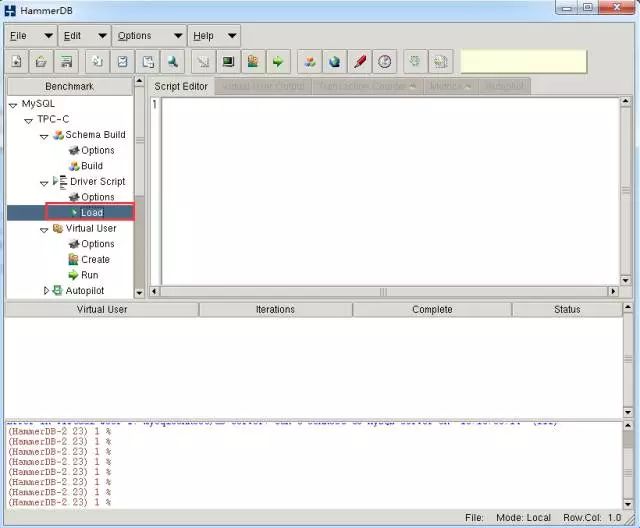Click the Script Editor horizontal scroll right arrow
Viewport: 640px width, 528px height.
(x=613, y=291)
